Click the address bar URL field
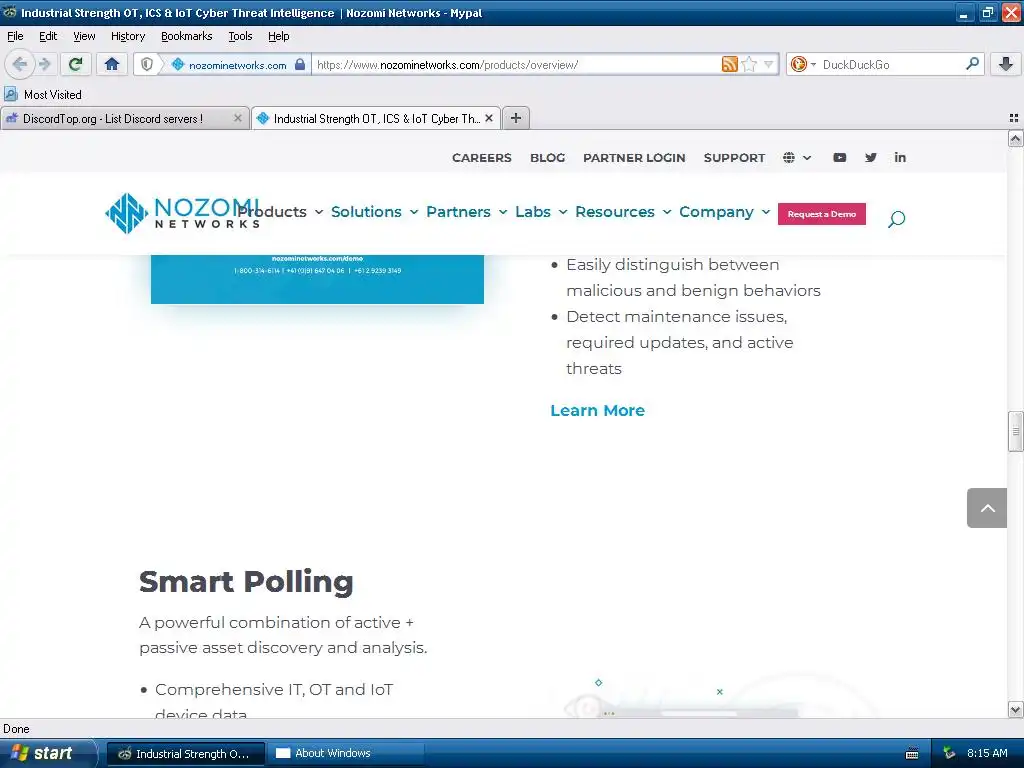 (516, 64)
